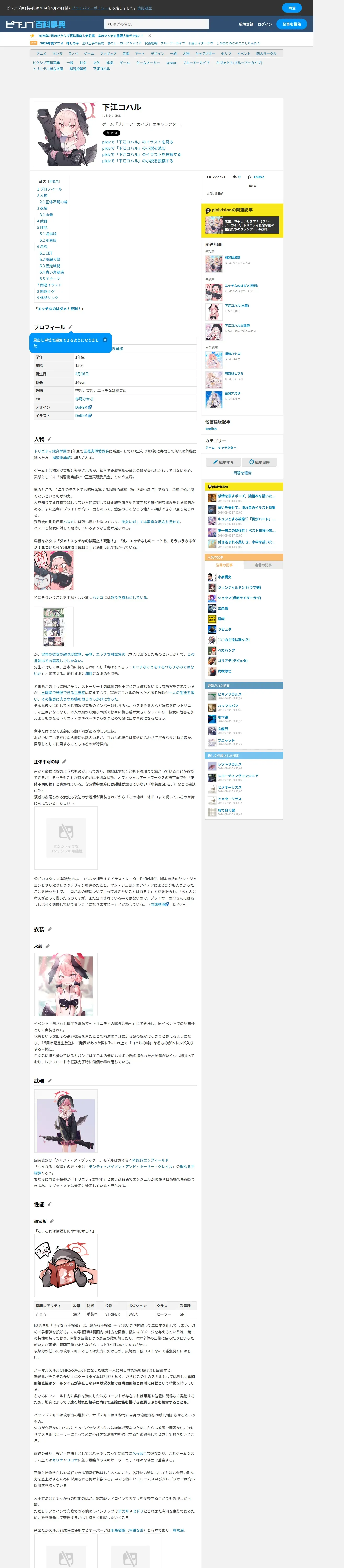This screenshot has width=344, height=1568.
Task: Click the external link icon beside DoReMi in デザイン row
Action: tap(90, 407)
